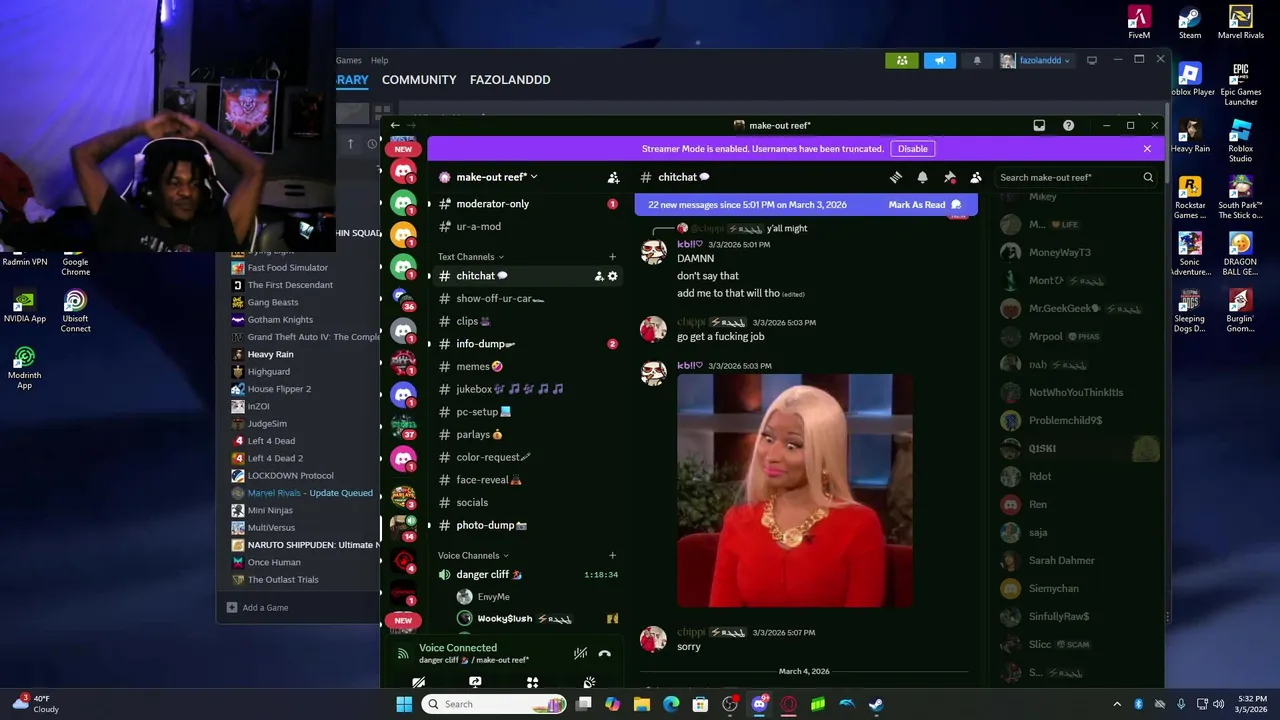Open info-dump channel
Viewport: 1280px width, 720px height.
point(525,344)
